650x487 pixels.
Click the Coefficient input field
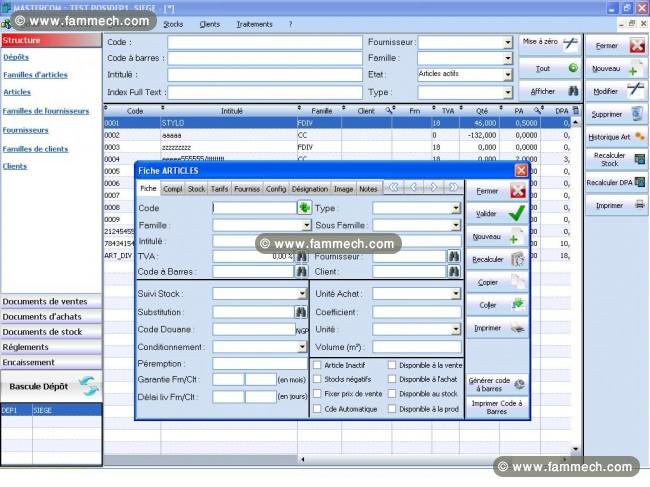point(417,312)
